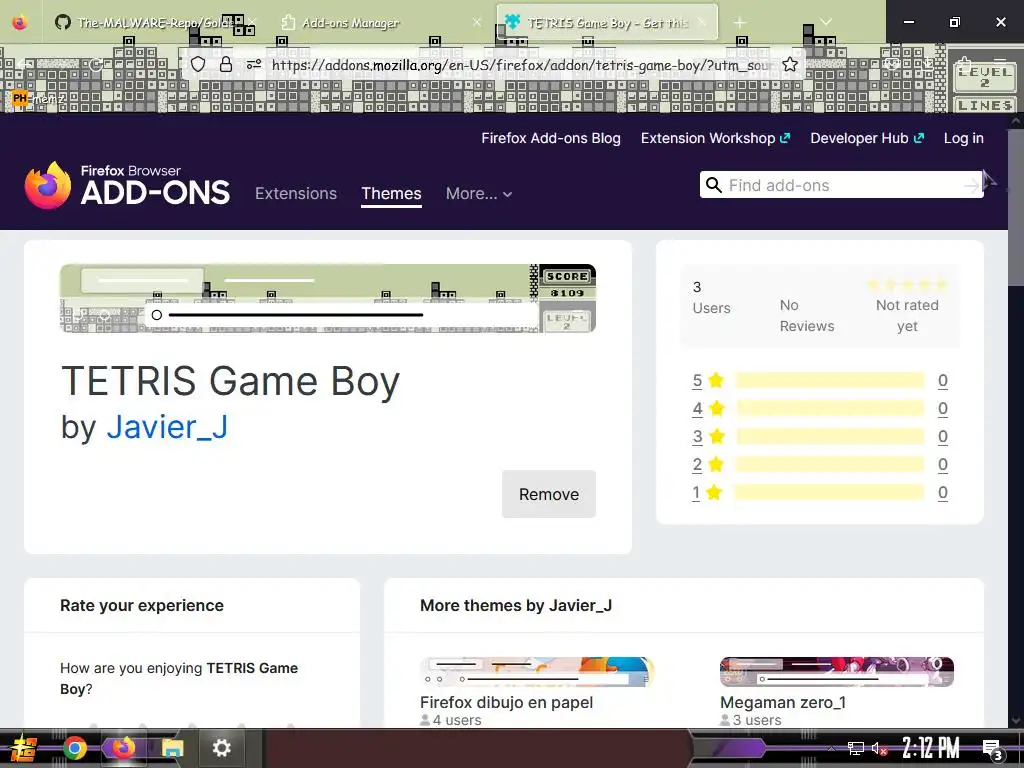The height and width of the screenshot is (768, 1024).
Task: Open the list all tabs chevron
Action: pos(826,23)
